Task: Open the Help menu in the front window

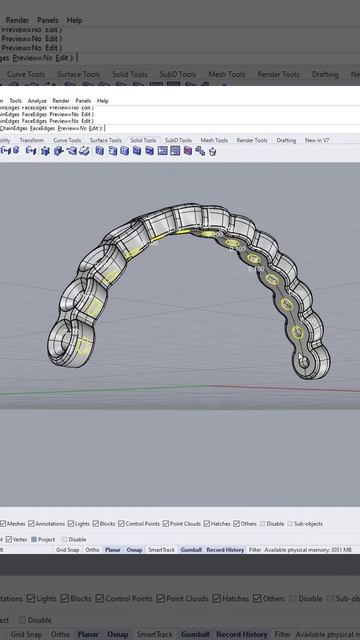Action: [103, 100]
